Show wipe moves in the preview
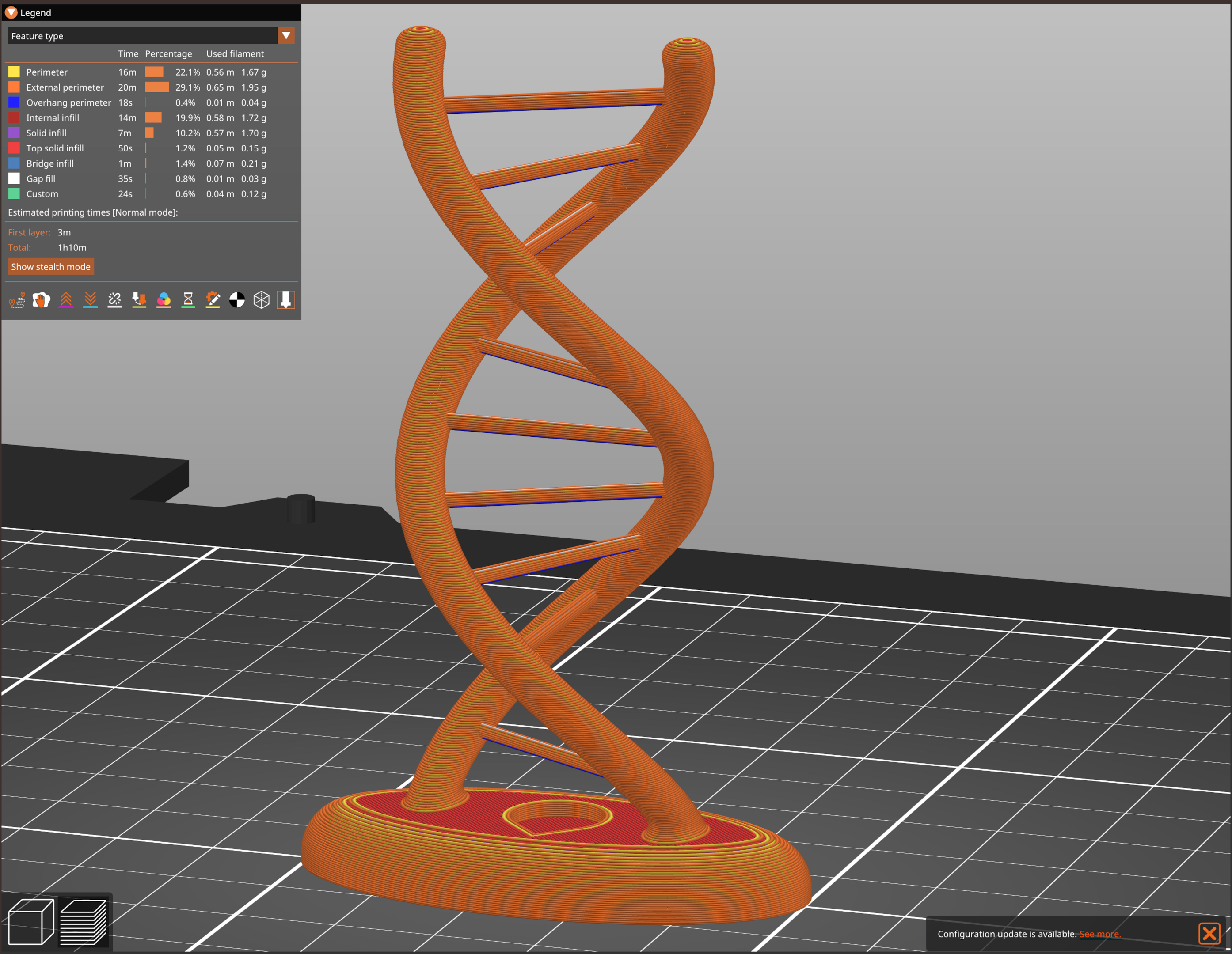 41,299
